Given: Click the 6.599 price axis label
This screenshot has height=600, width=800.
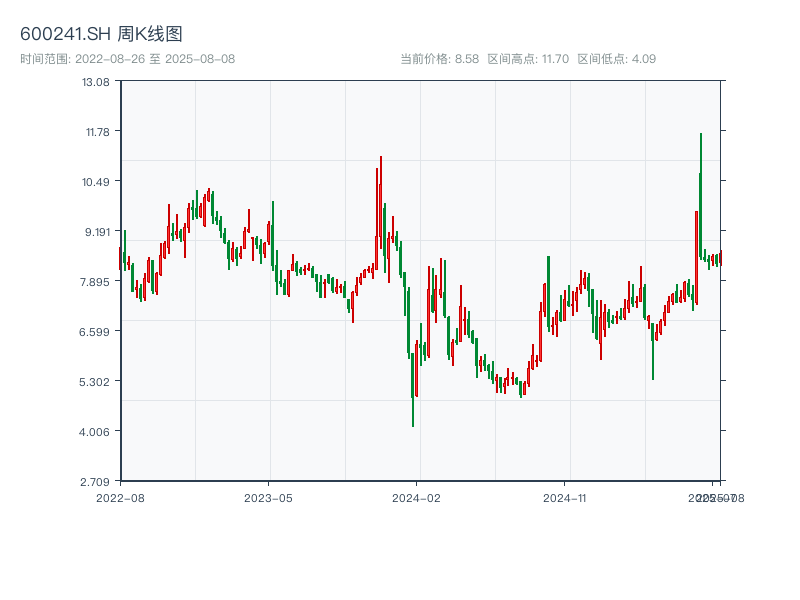Looking at the screenshot, I should click(x=96, y=331).
